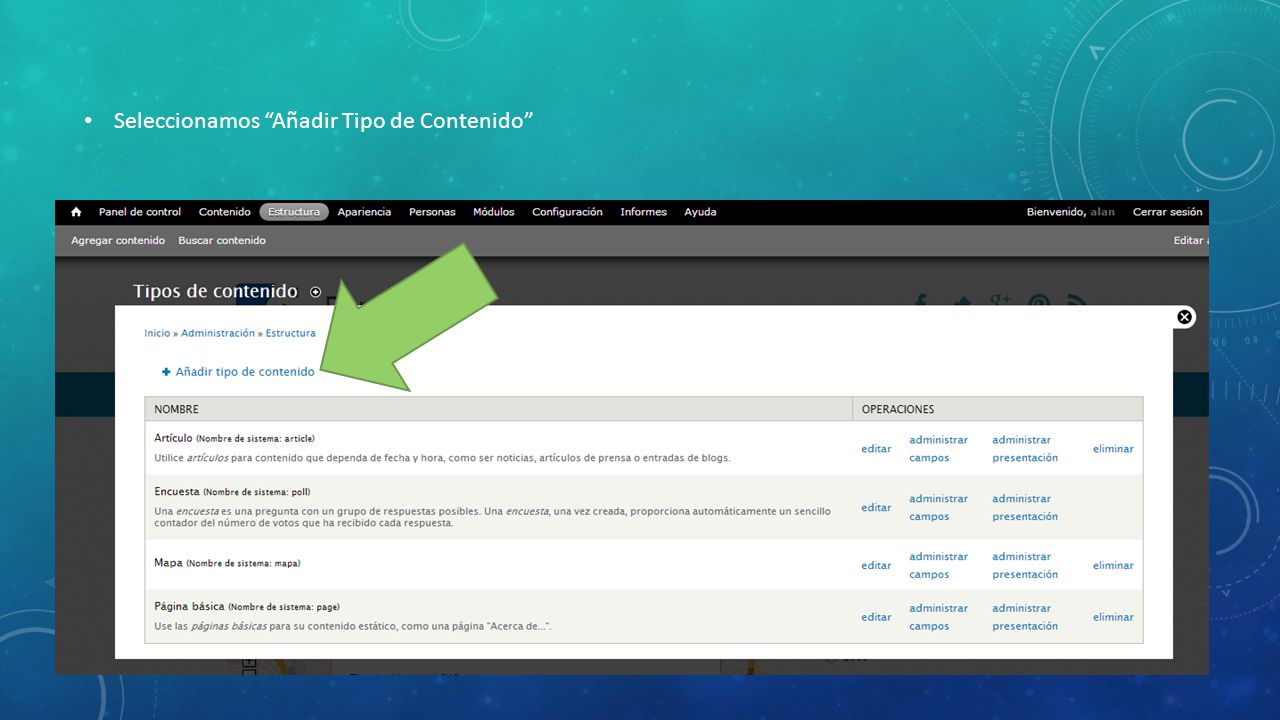Click the Mapa content type name
Image resolution: width=1280 pixels, height=720 pixels.
pos(168,563)
